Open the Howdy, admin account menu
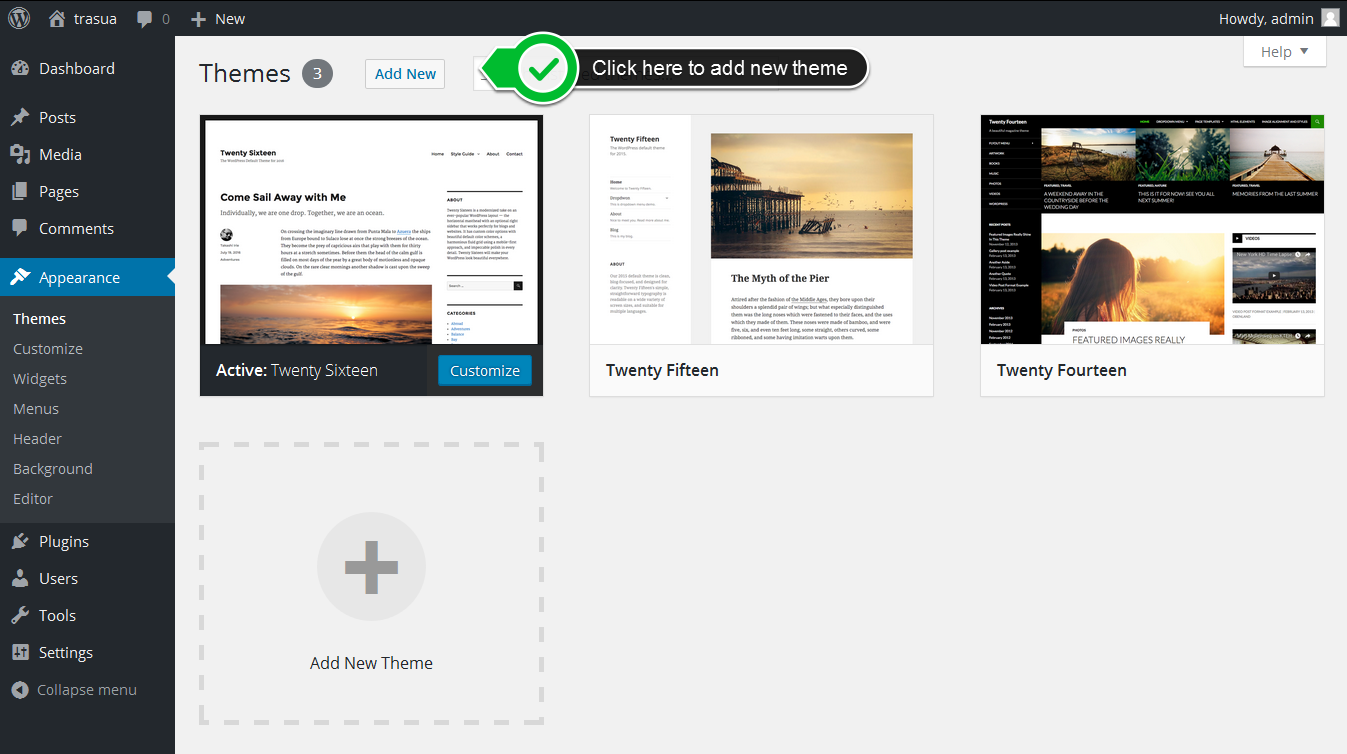The image size is (1347, 754). coord(1278,18)
